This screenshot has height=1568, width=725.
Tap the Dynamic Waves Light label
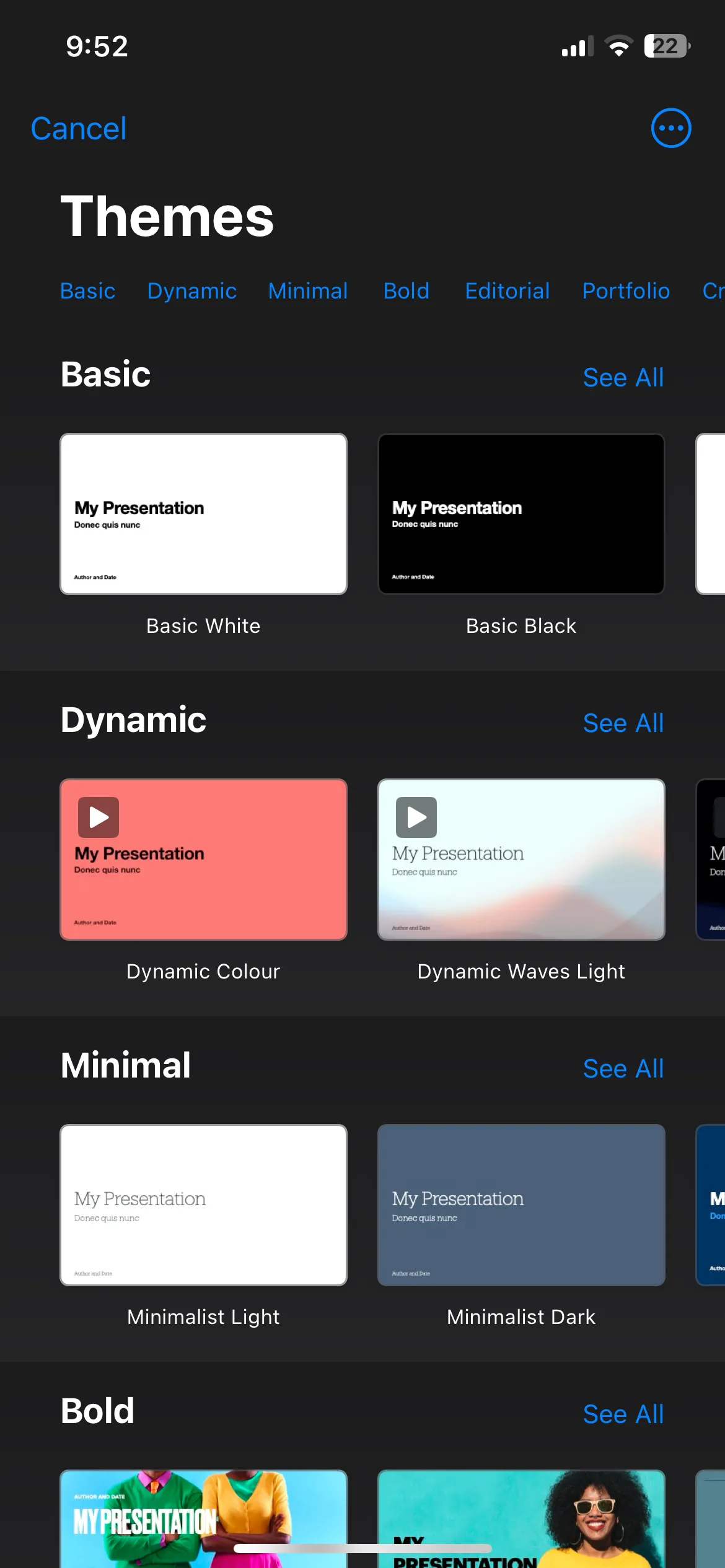tap(521, 972)
